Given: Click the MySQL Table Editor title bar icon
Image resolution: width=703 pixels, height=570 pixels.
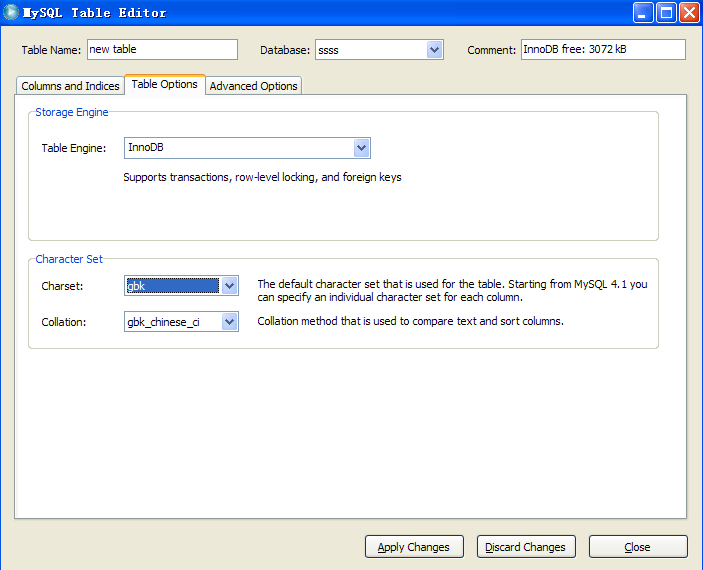Looking at the screenshot, I should [x=11, y=13].
